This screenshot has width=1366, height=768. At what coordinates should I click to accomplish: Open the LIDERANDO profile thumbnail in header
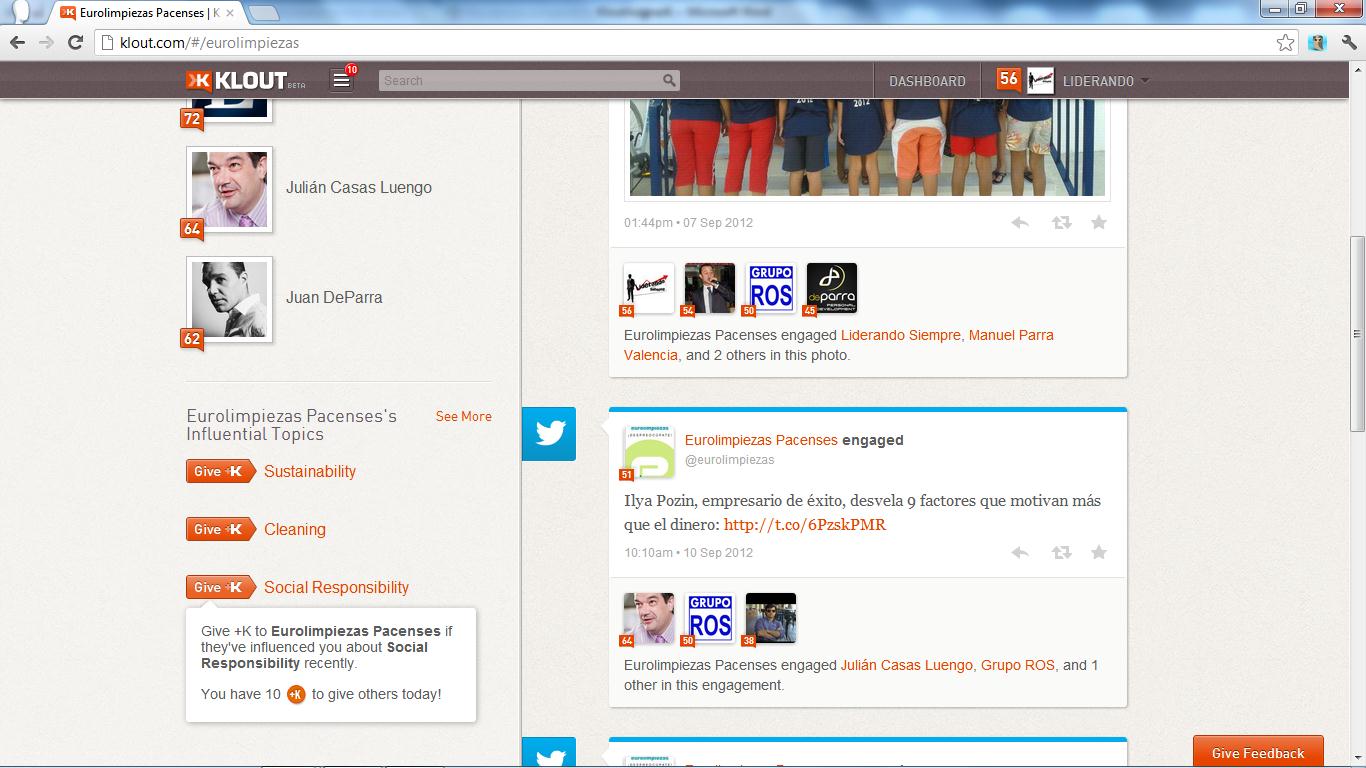click(1041, 81)
